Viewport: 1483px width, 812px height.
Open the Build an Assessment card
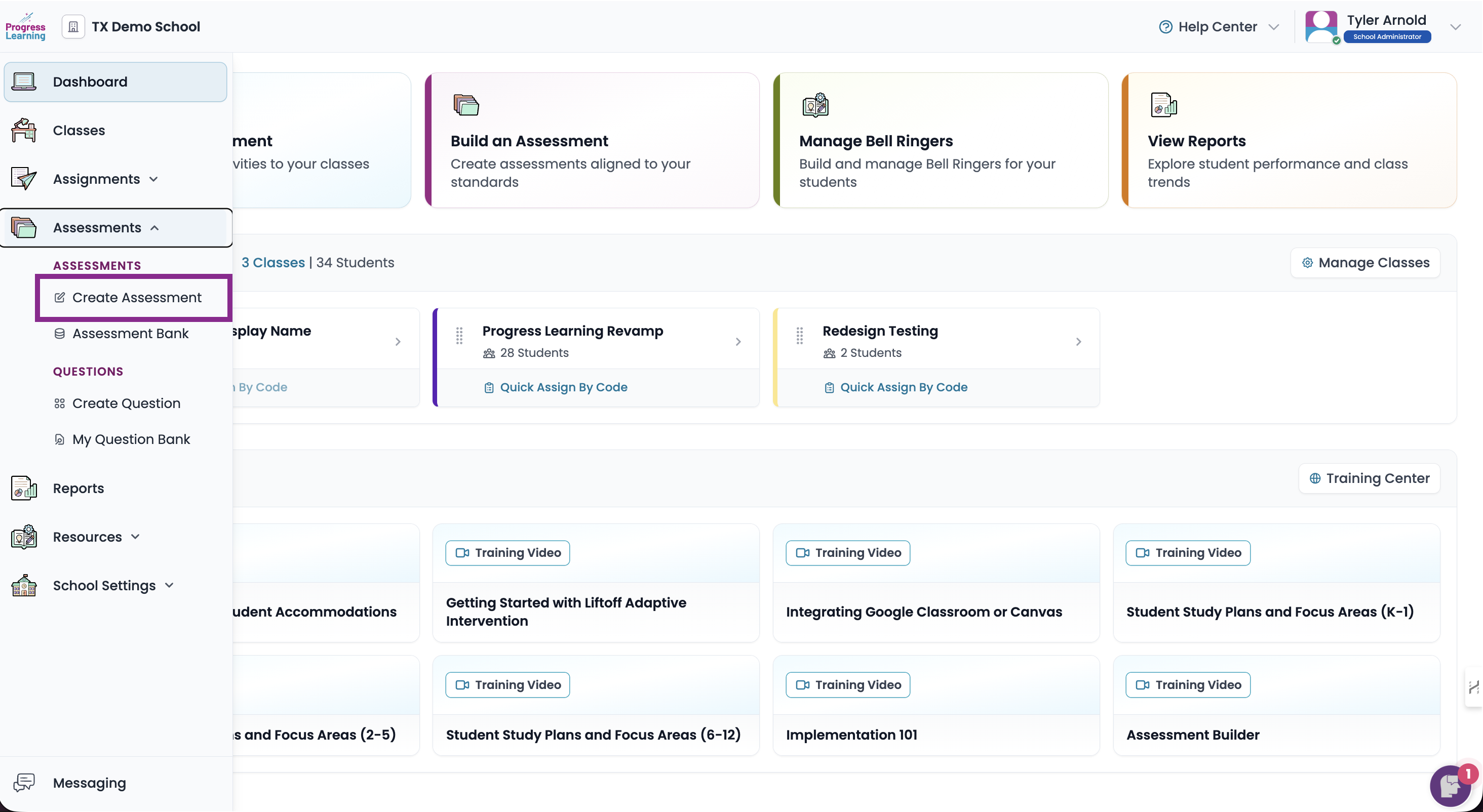coord(592,140)
